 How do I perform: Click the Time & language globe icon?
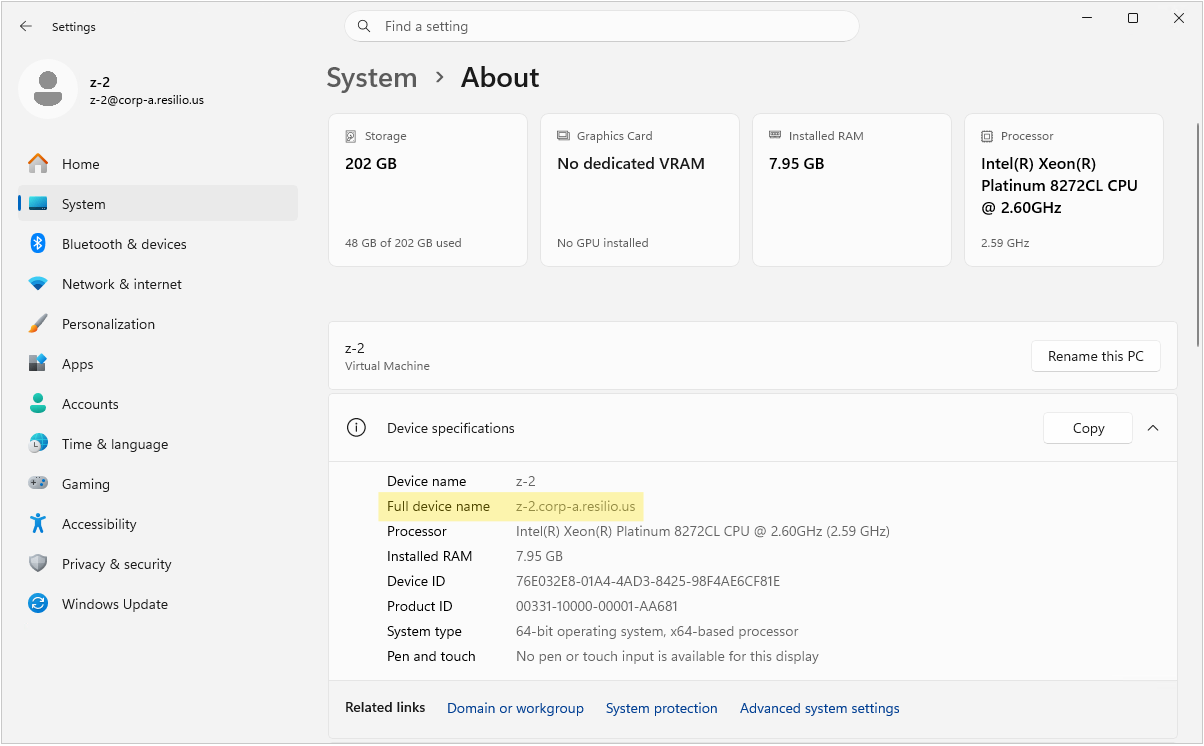38,444
